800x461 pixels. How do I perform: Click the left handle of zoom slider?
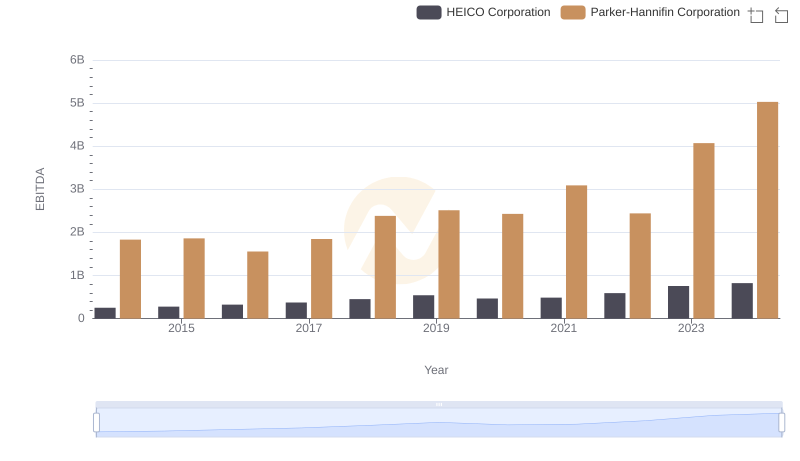tap(96, 422)
